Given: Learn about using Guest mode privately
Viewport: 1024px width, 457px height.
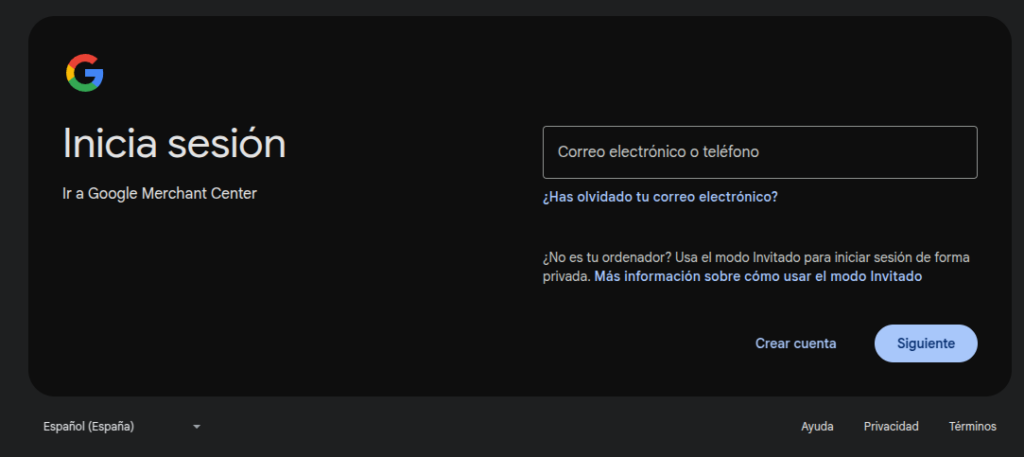Looking at the screenshot, I should [758, 276].
